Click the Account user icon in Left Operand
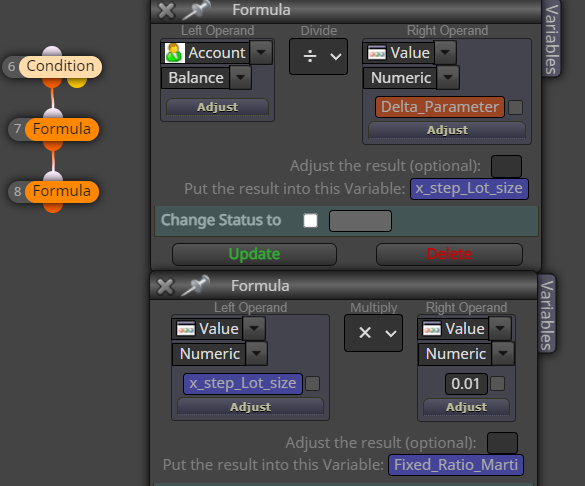 click(x=174, y=53)
